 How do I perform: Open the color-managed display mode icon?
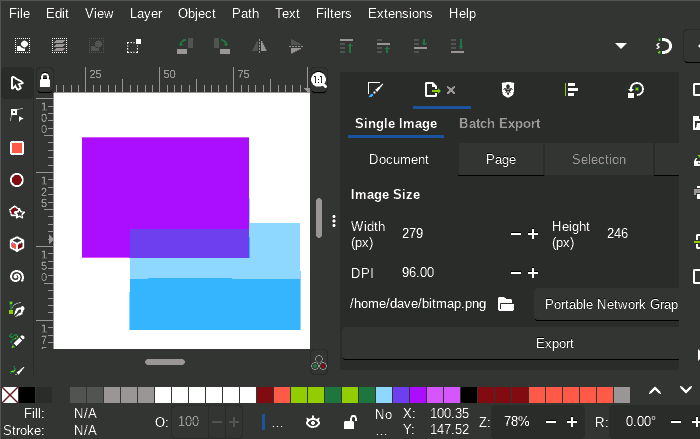coord(319,364)
